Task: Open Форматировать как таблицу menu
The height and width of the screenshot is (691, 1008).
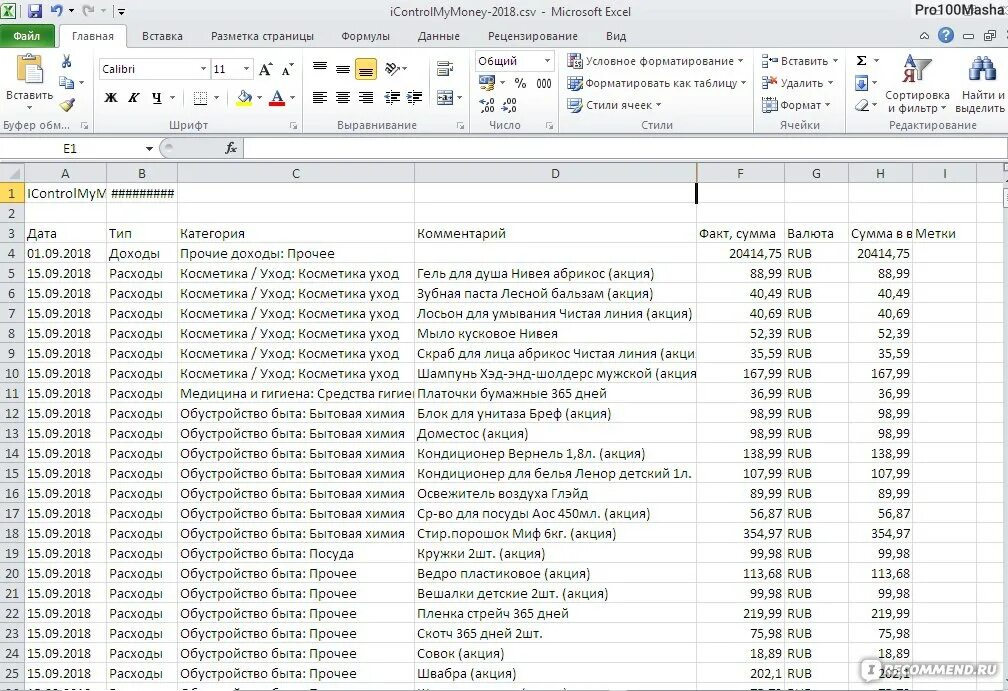Action: 656,83
